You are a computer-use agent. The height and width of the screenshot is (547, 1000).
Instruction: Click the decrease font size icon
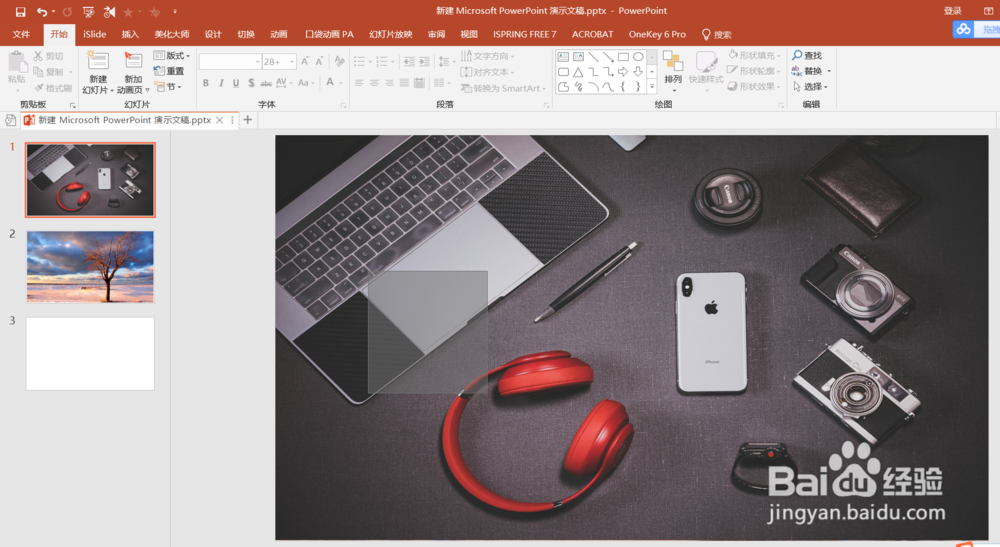[320, 61]
